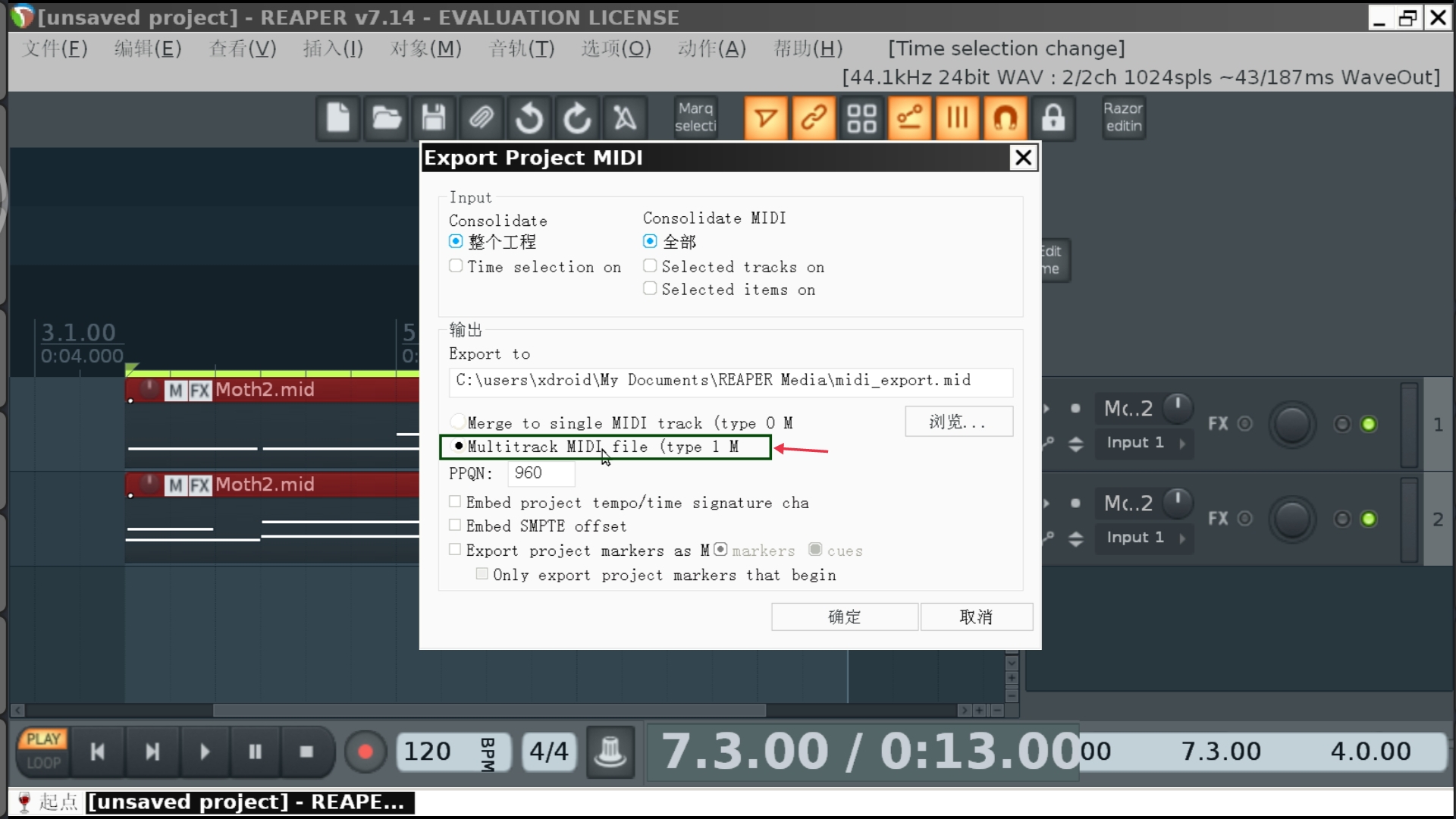Open the 查看(V) menu
The width and height of the screenshot is (1456, 819).
[242, 49]
